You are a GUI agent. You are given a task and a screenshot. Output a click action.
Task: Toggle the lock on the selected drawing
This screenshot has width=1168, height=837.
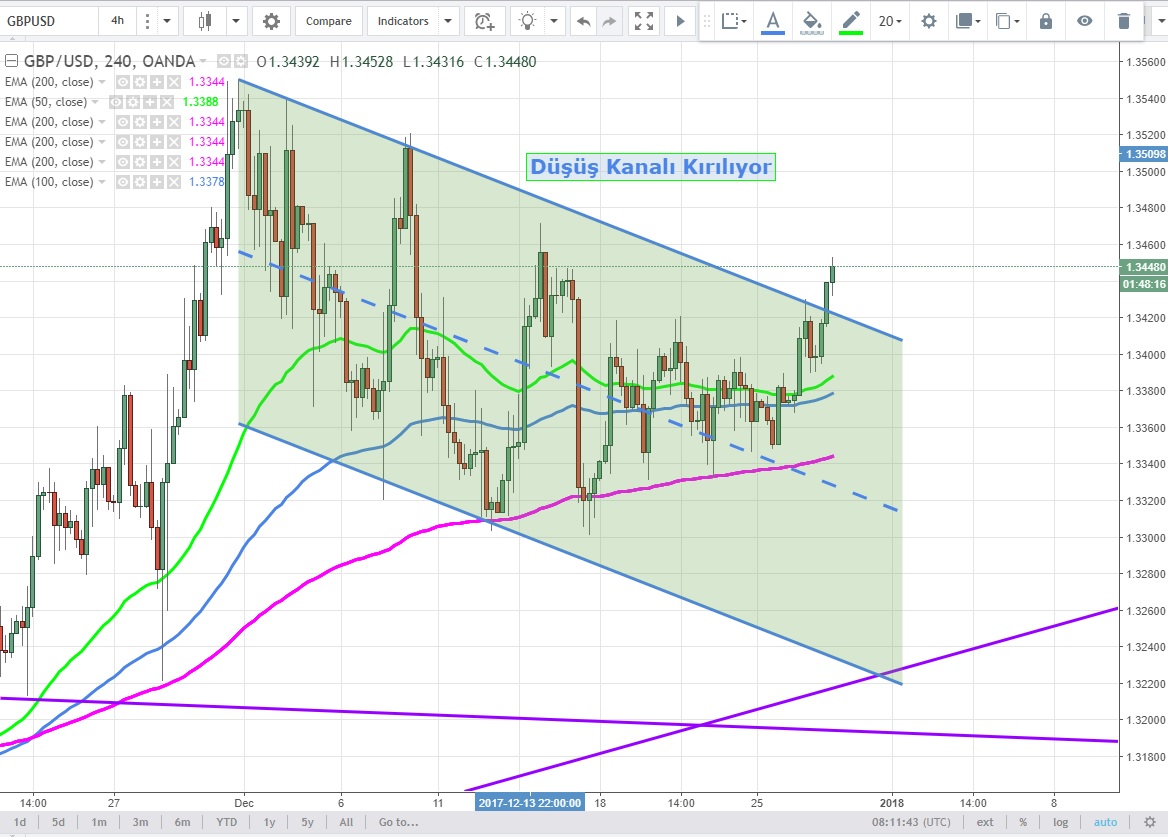1046,21
